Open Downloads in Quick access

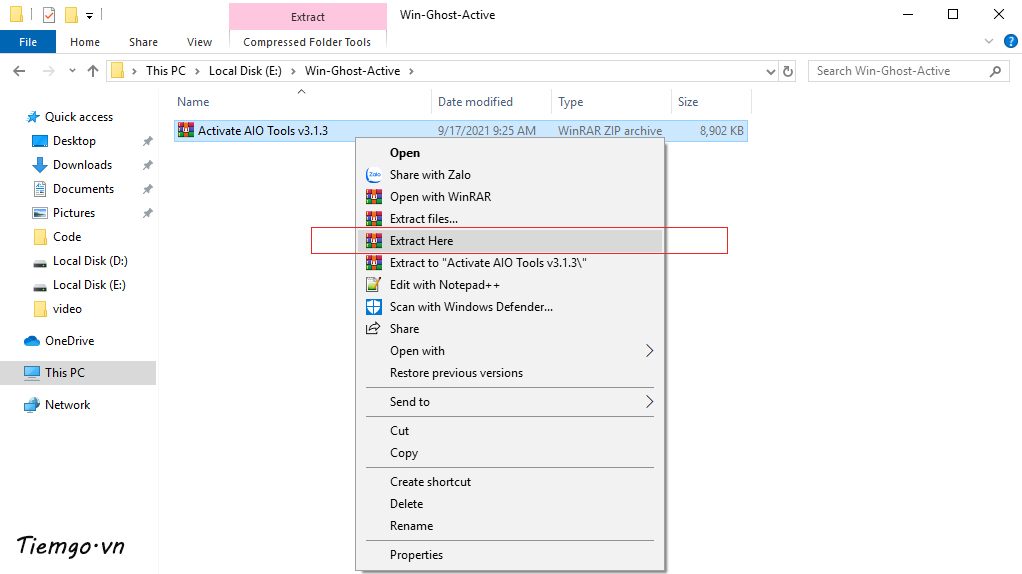click(x=82, y=165)
